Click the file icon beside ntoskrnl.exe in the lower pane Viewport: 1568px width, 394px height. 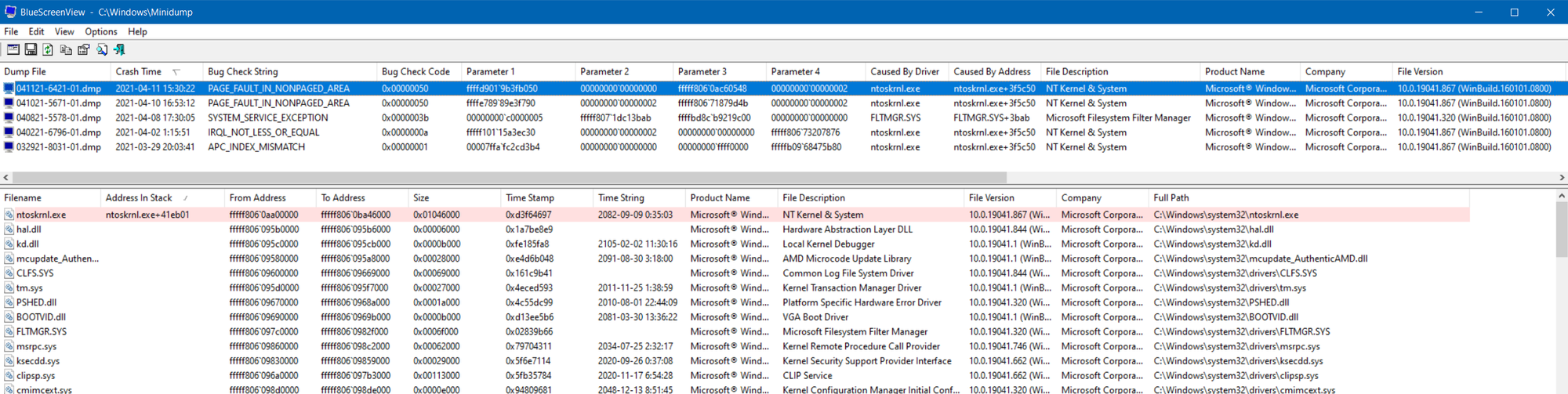click(9, 215)
